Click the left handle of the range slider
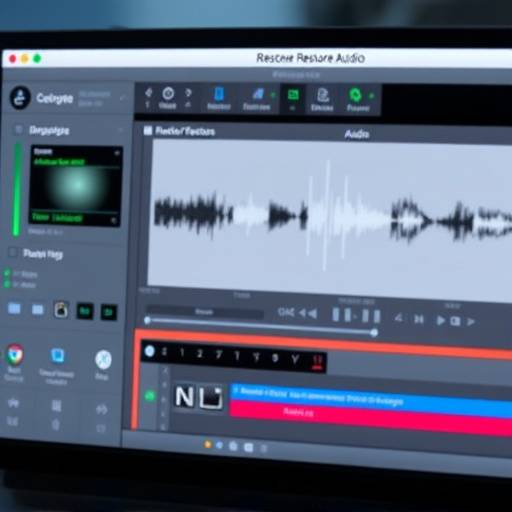The width and height of the screenshot is (512, 512). (147, 321)
